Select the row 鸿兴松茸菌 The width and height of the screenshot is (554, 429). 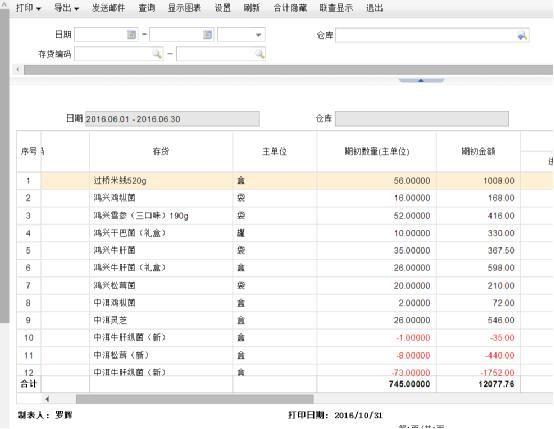[284, 286]
